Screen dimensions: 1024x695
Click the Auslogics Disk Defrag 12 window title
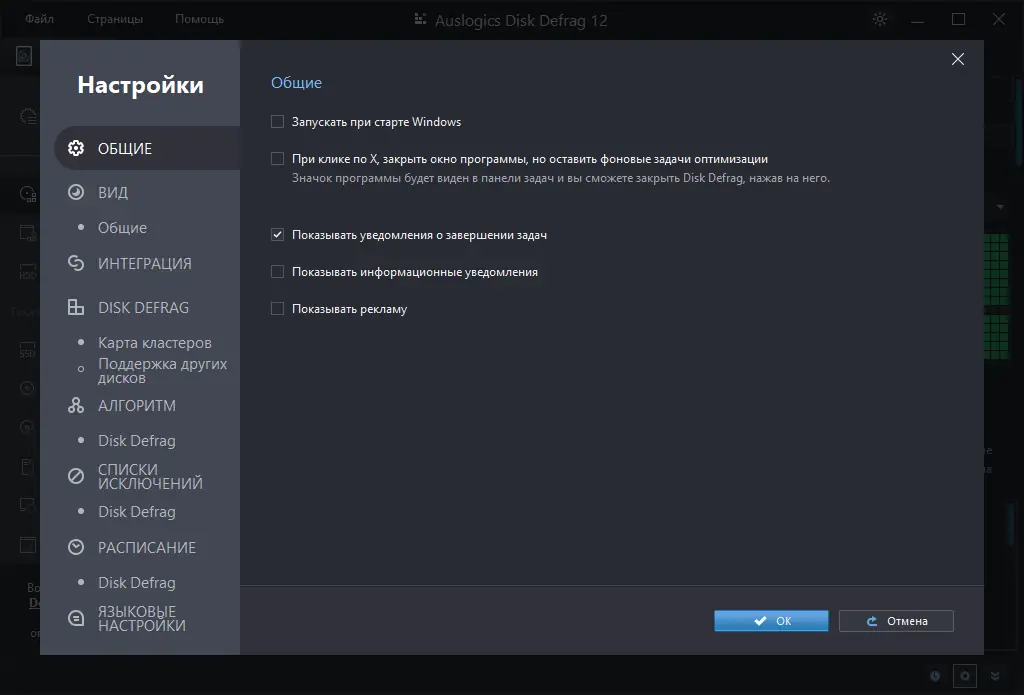(x=521, y=20)
